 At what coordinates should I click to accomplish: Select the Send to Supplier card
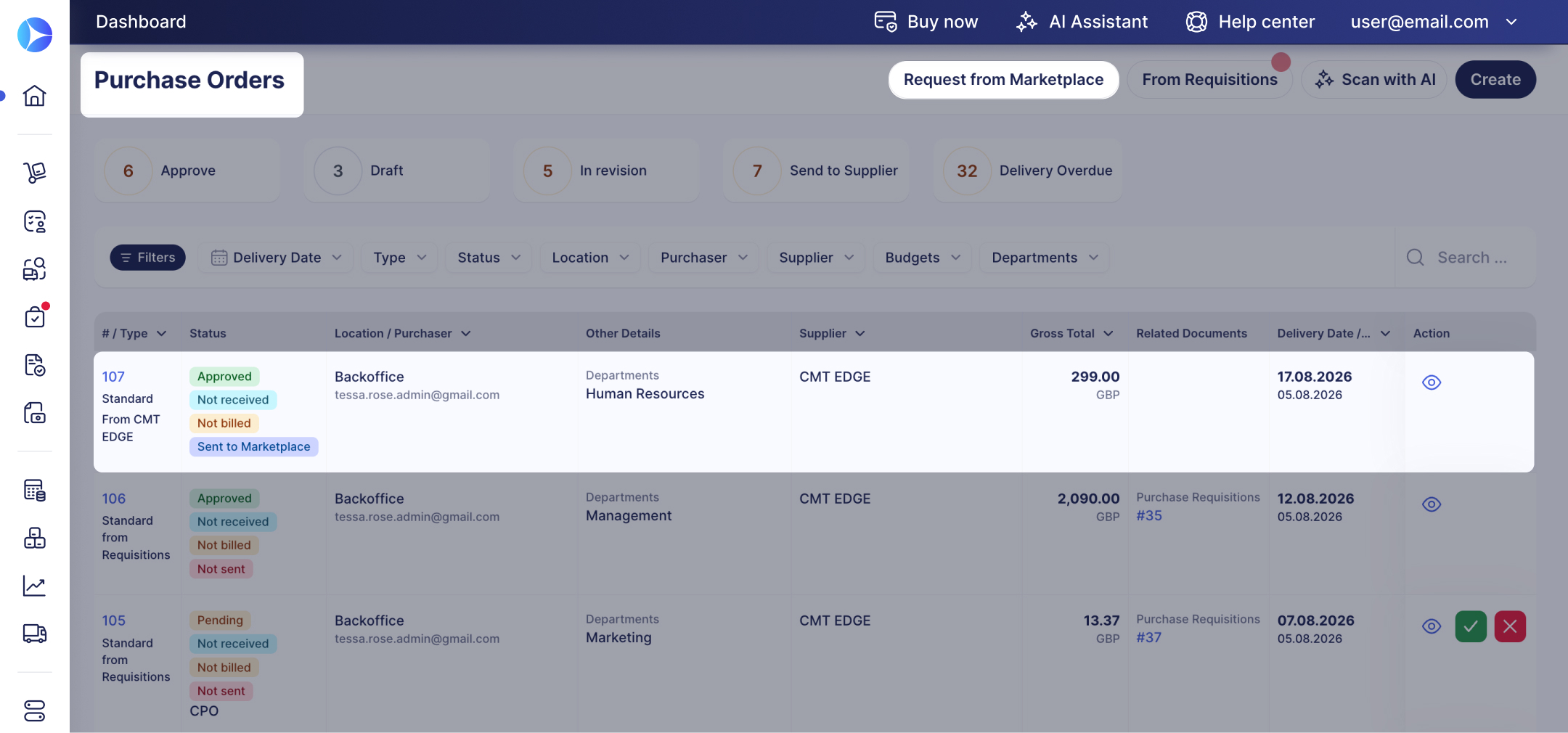click(816, 171)
